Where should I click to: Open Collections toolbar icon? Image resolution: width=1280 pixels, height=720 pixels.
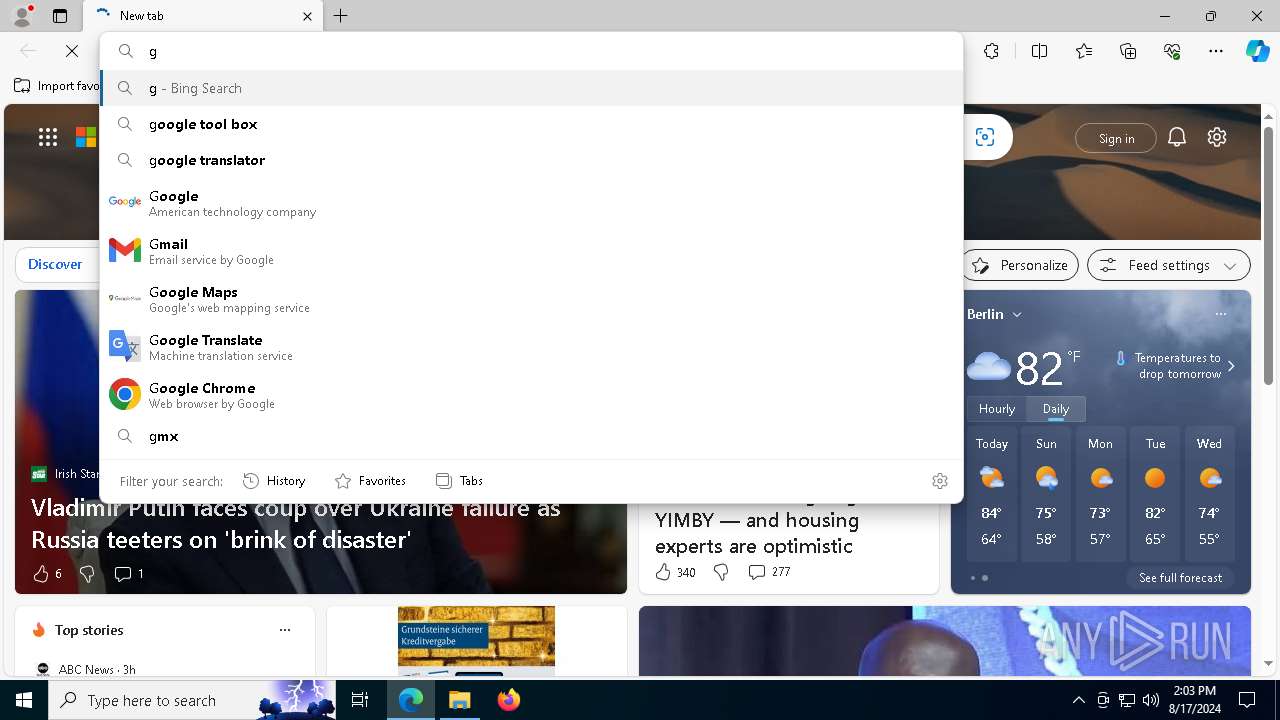[1128, 51]
